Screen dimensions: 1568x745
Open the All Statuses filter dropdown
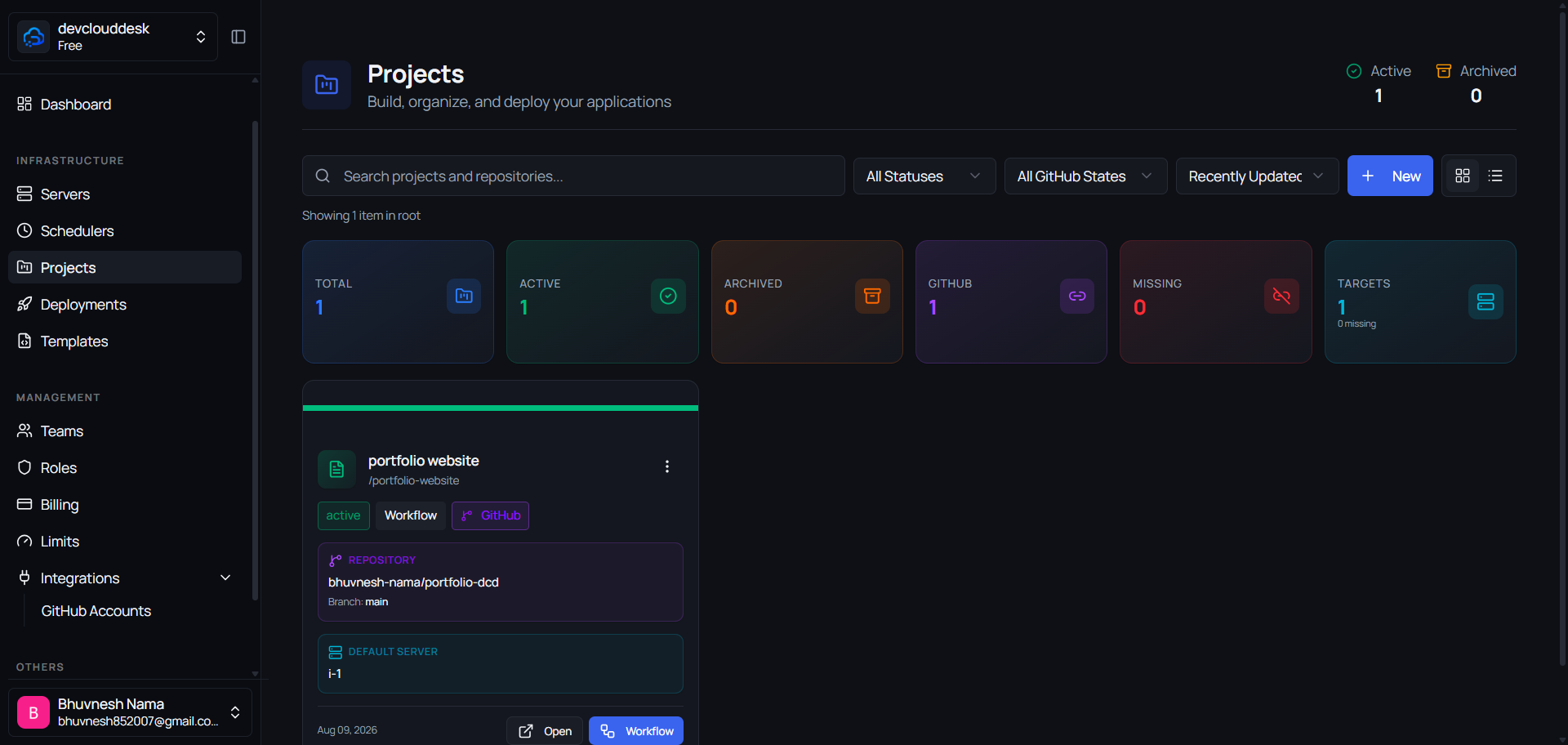point(924,176)
